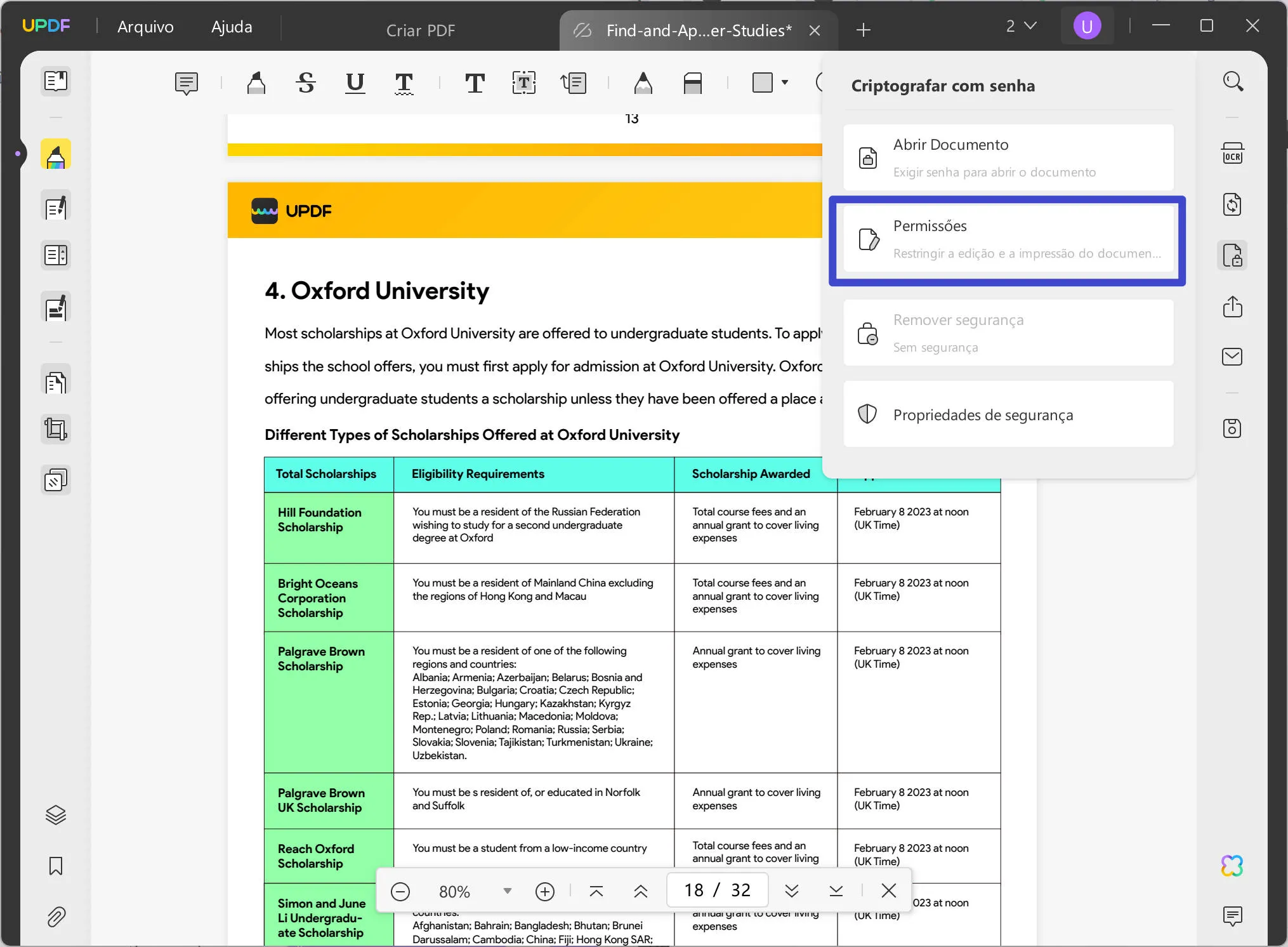Open Propriedades de segurança
The image size is (1288, 947).
pyautogui.click(x=1009, y=414)
